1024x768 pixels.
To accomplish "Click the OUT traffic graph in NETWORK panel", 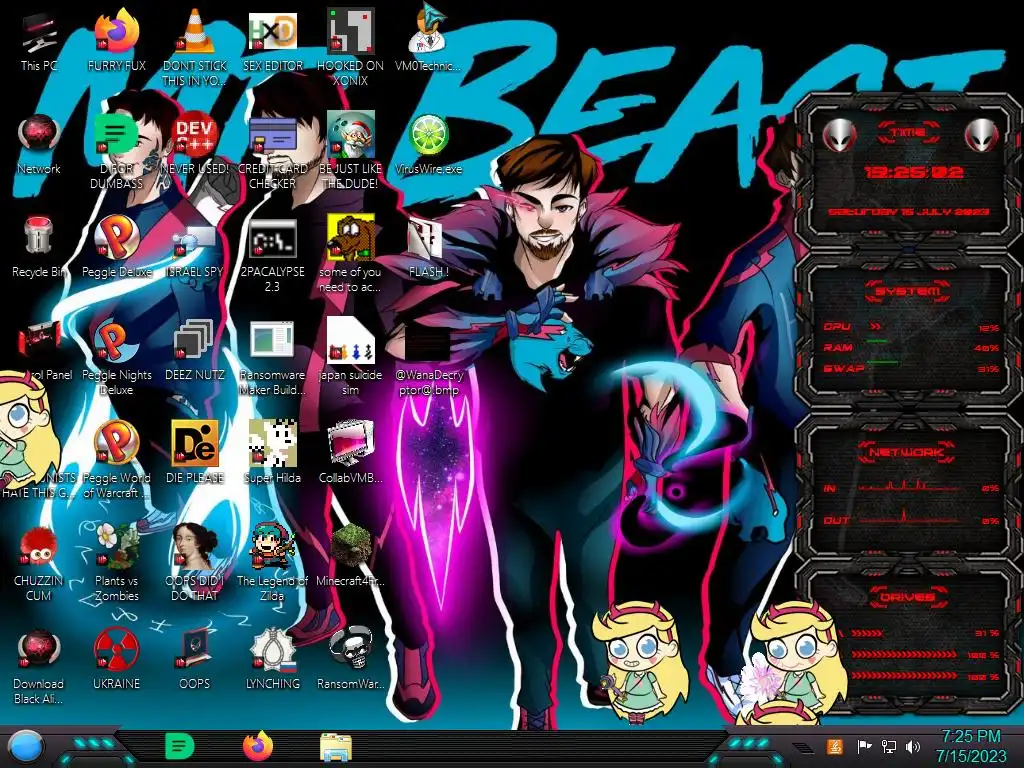I will 910,519.
